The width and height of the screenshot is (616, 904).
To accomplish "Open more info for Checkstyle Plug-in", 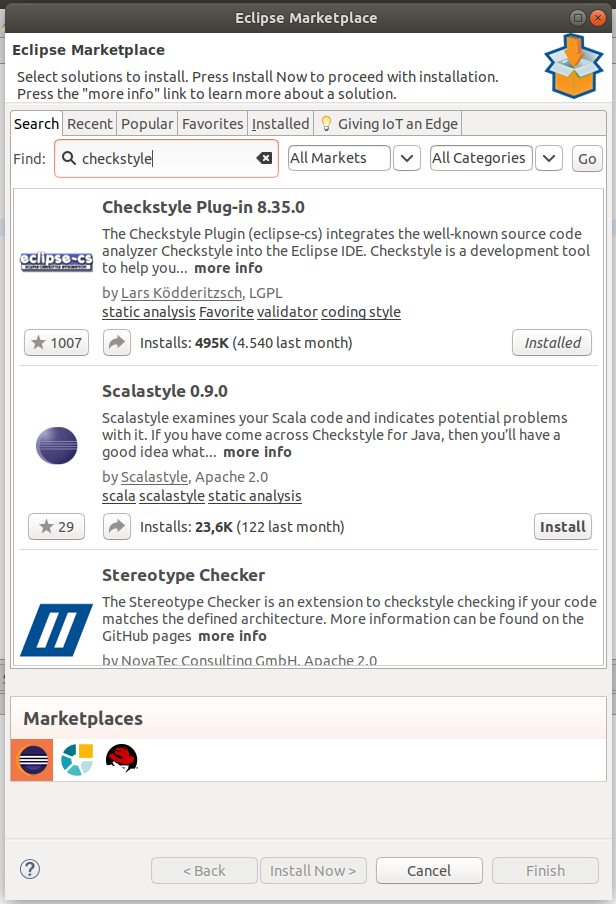I will pos(228,268).
